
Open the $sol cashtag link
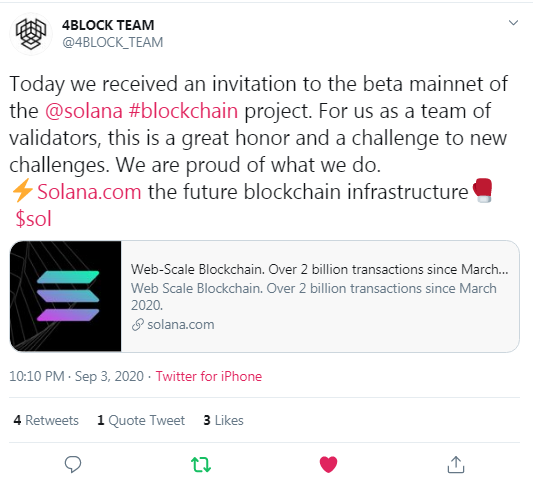[x=33, y=218]
